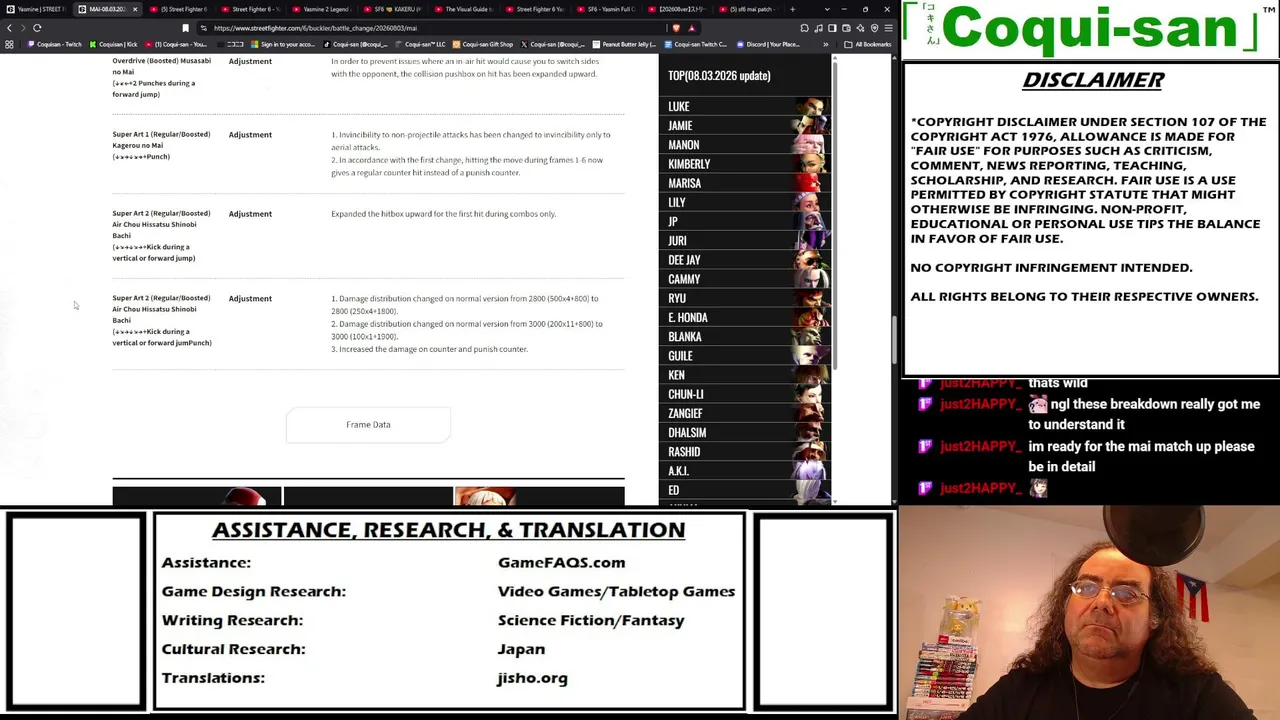Choose JURI in the character list

coord(744,241)
